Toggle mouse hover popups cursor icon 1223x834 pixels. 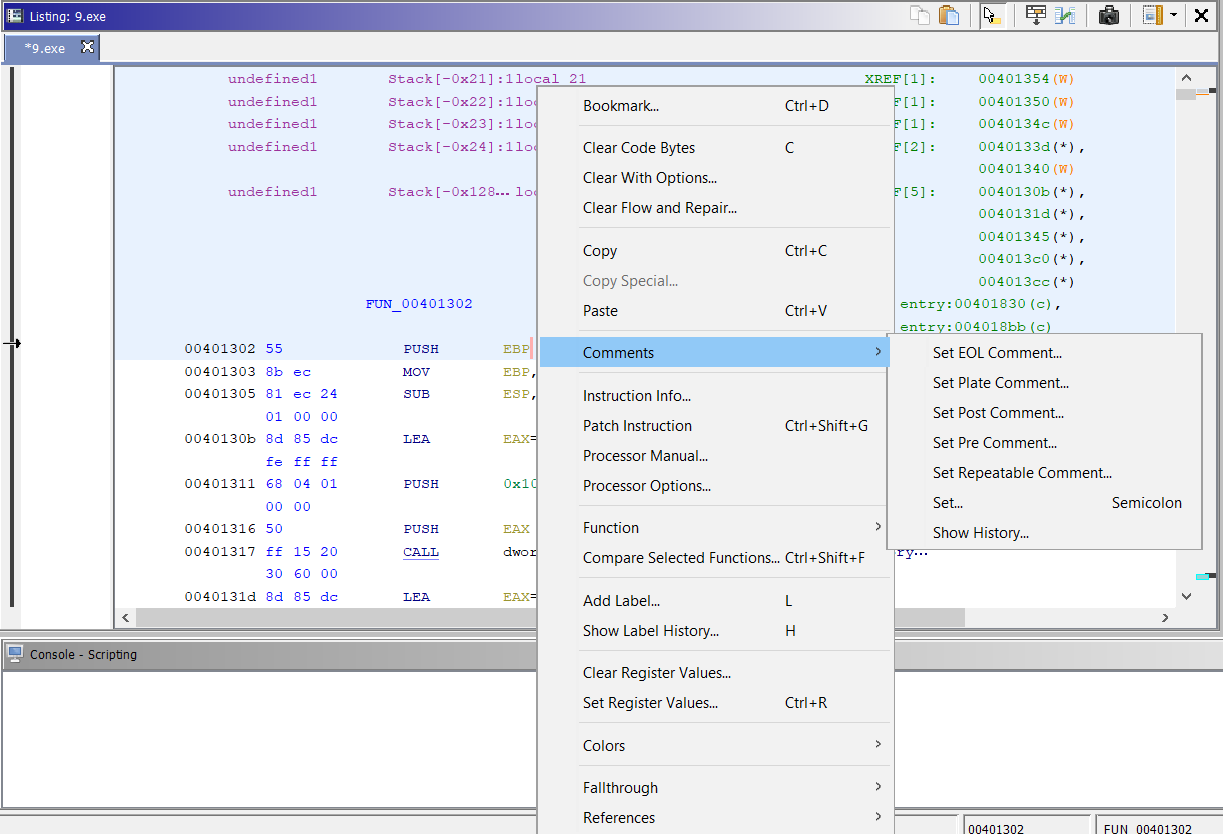coord(992,15)
